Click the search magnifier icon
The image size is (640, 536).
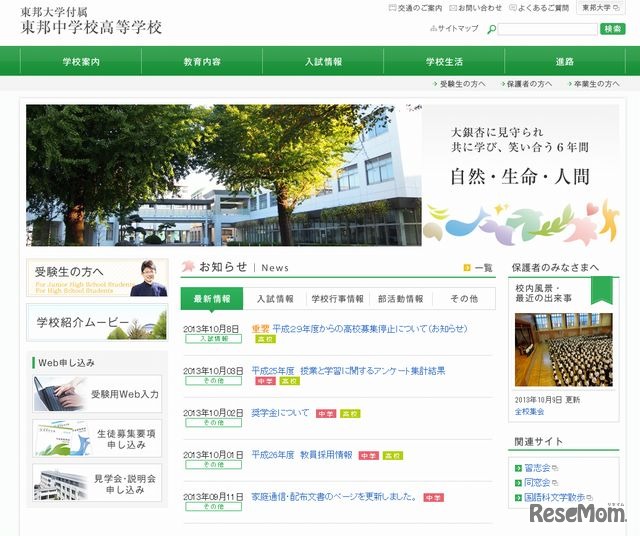[492, 29]
